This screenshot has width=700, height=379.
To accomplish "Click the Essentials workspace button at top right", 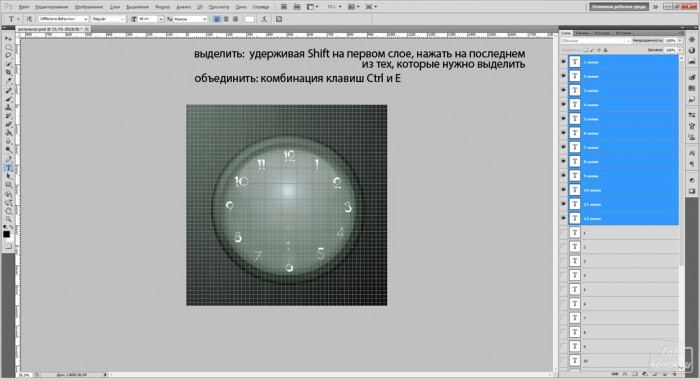I will pyautogui.click(x=618, y=7).
